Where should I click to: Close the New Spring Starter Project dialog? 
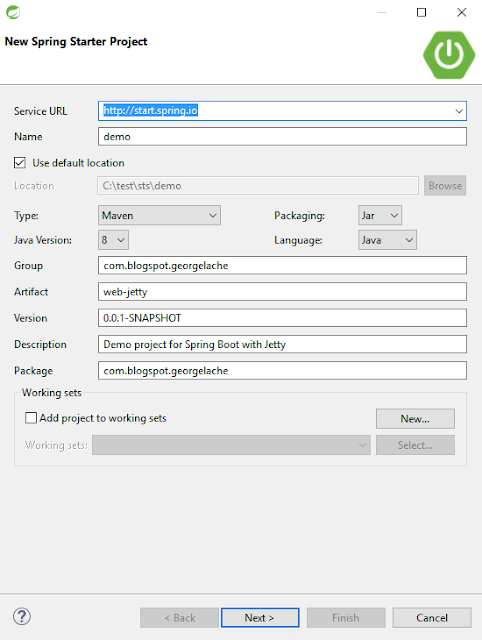pyautogui.click(x=462, y=13)
